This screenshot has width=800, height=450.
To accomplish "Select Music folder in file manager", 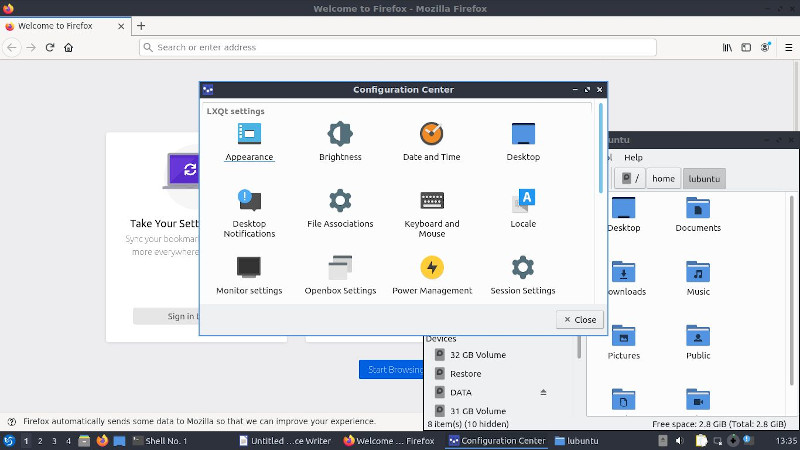I will (x=698, y=278).
